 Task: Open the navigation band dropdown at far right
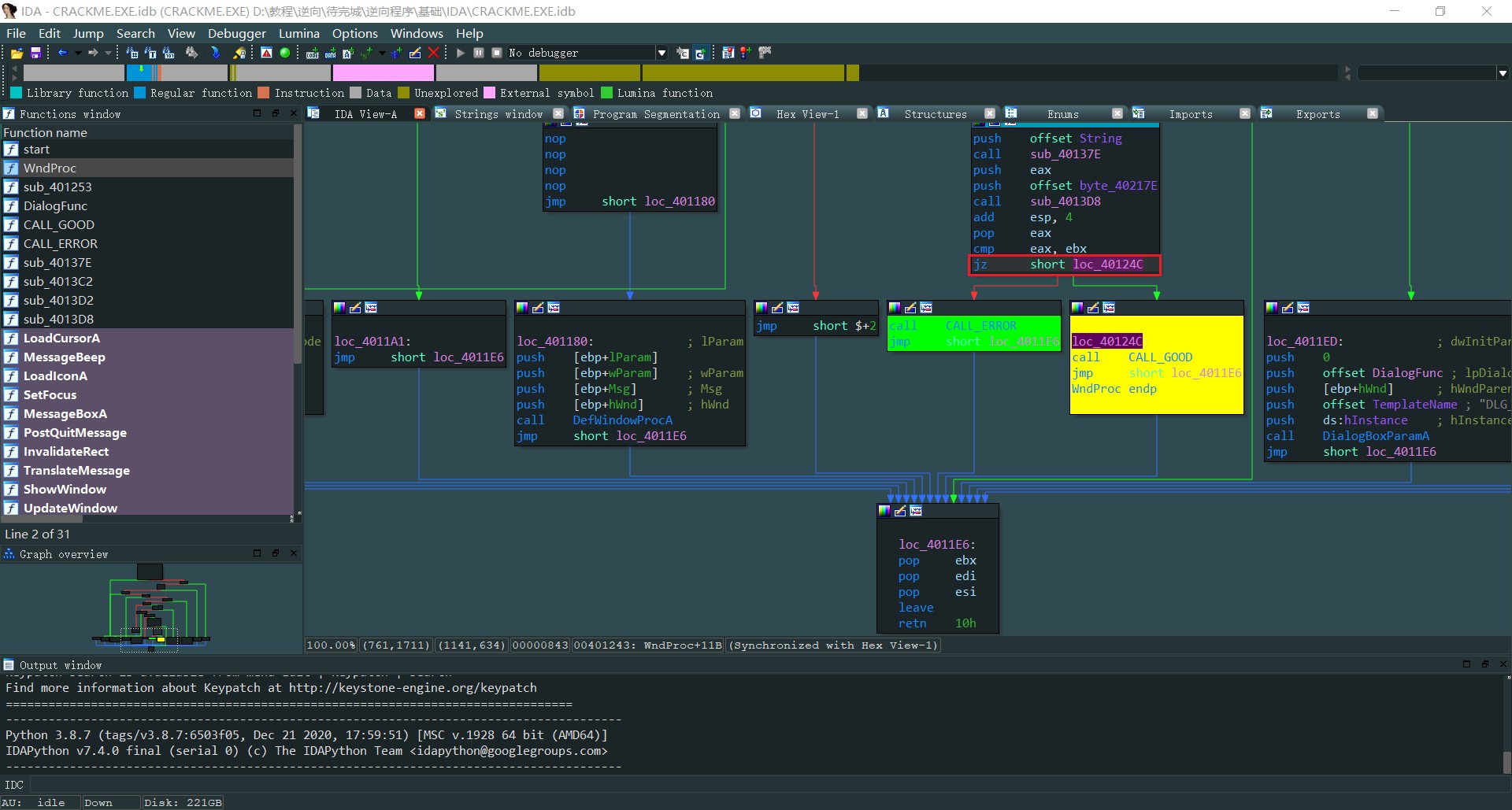click(1503, 73)
